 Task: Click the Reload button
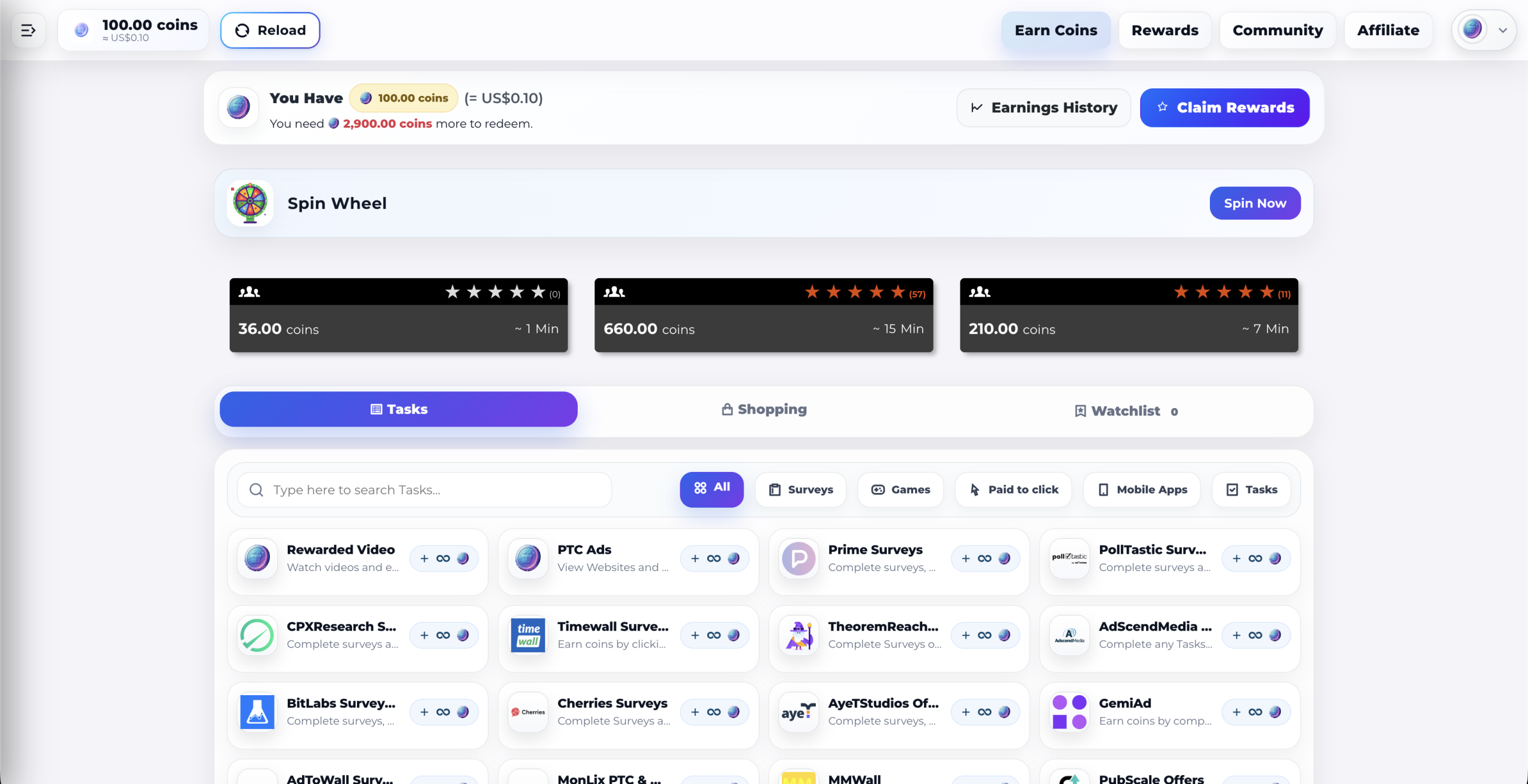pyautogui.click(x=270, y=30)
